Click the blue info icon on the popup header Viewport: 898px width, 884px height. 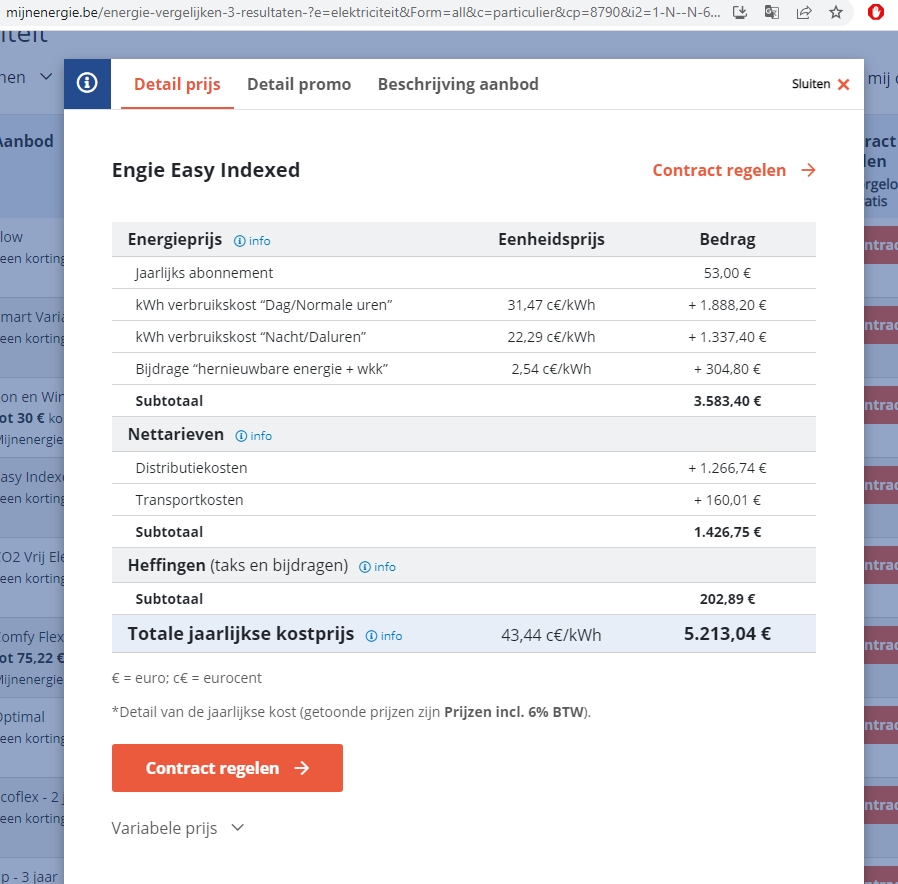(x=87, y=83)
